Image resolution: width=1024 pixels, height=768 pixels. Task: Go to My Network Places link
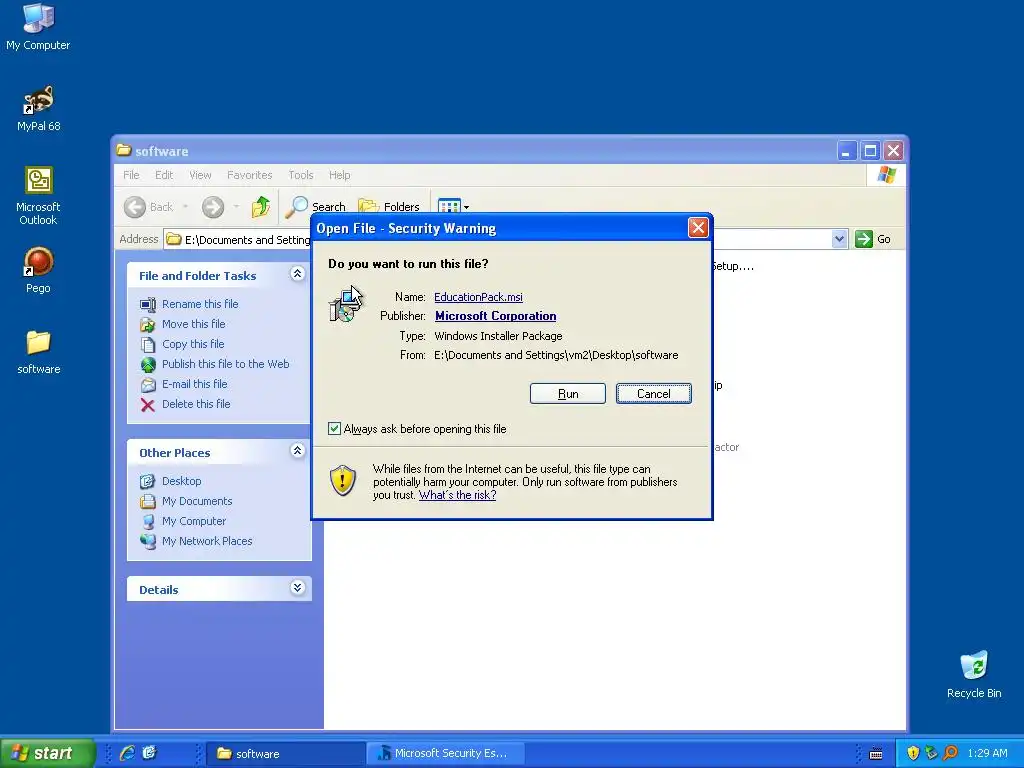tap(207, 541)
